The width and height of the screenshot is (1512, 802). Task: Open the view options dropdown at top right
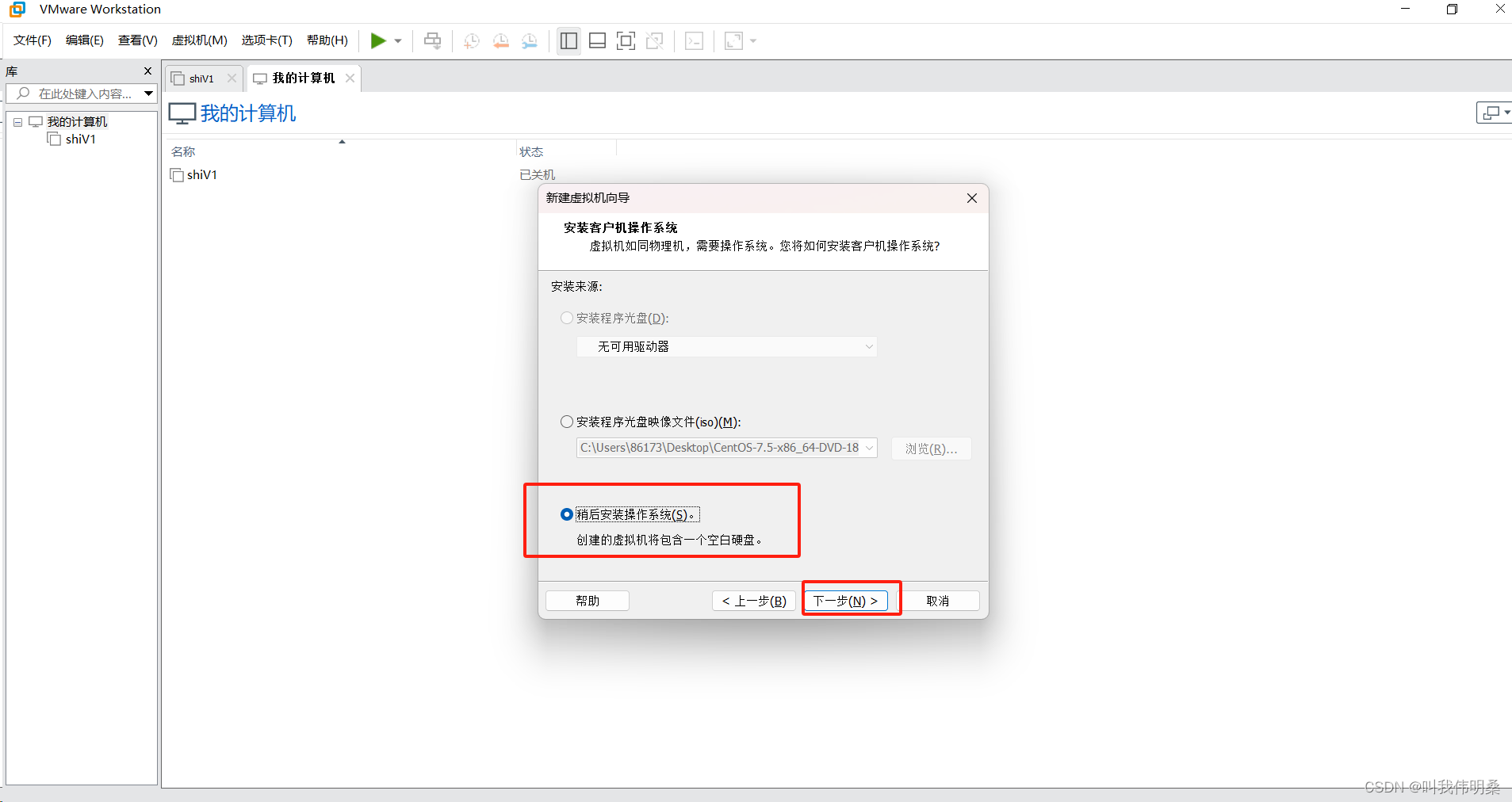(x=1495, y=113)
